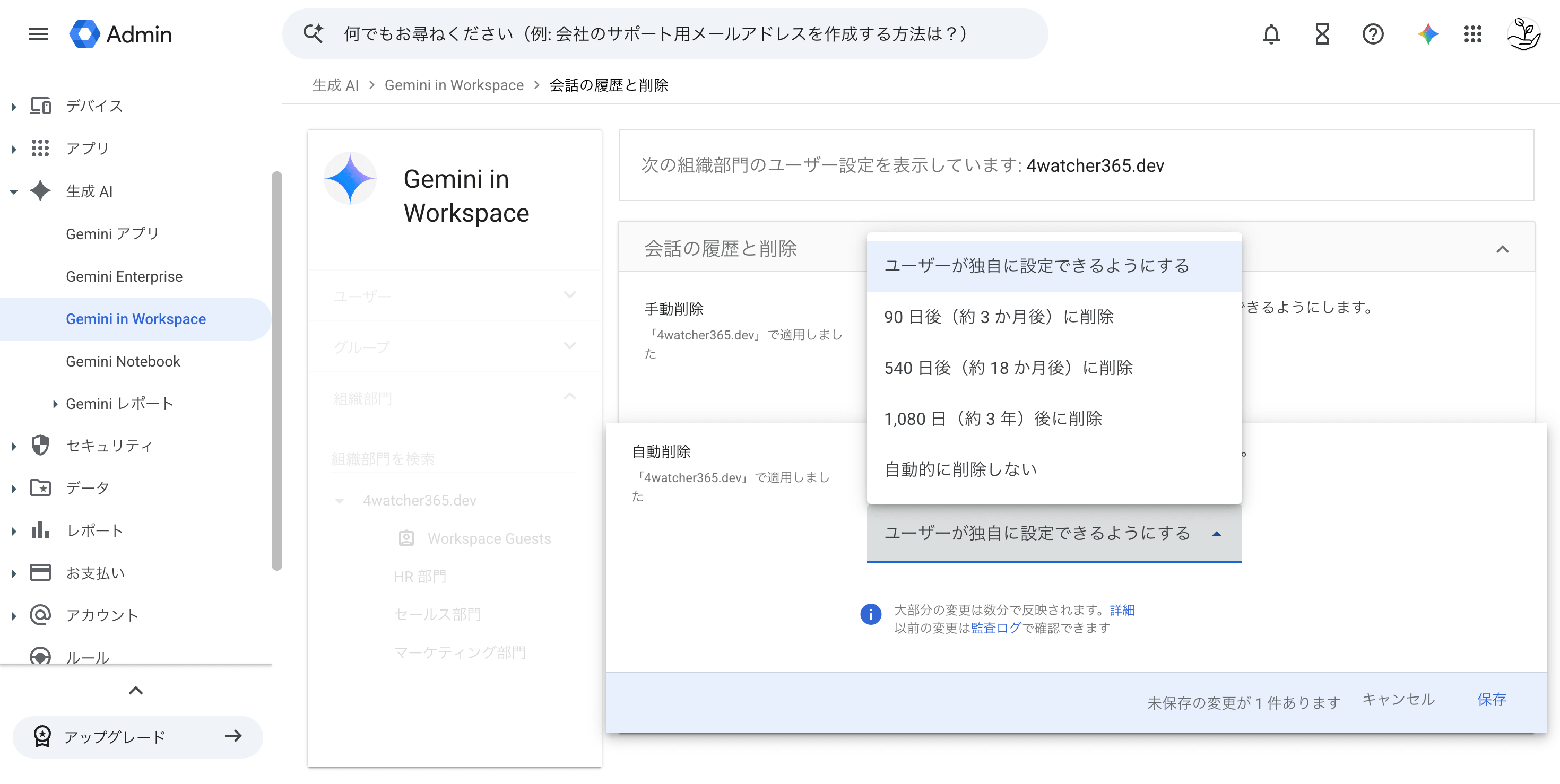
Task: Collapse the 会話の履歴と削除 settings panel
Action: tap(1502, 249)
